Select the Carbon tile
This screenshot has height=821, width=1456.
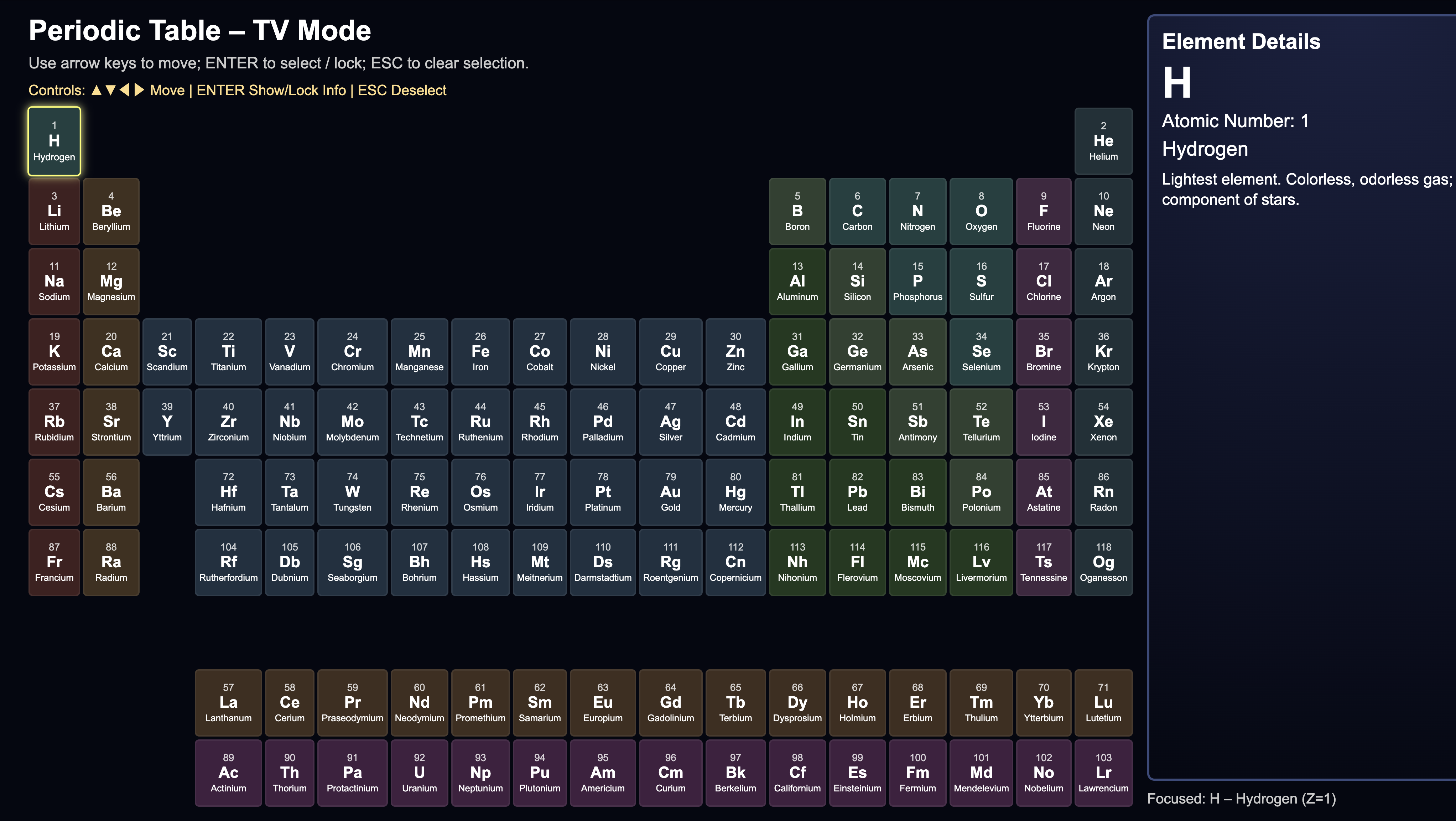[857, 211]
